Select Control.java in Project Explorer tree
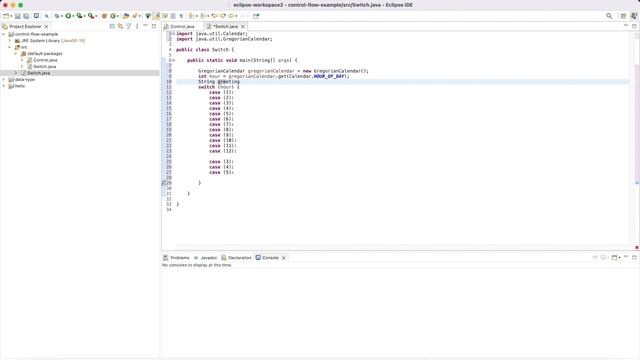The width and height of the screenshot is (640, 360). pos(45,60)
